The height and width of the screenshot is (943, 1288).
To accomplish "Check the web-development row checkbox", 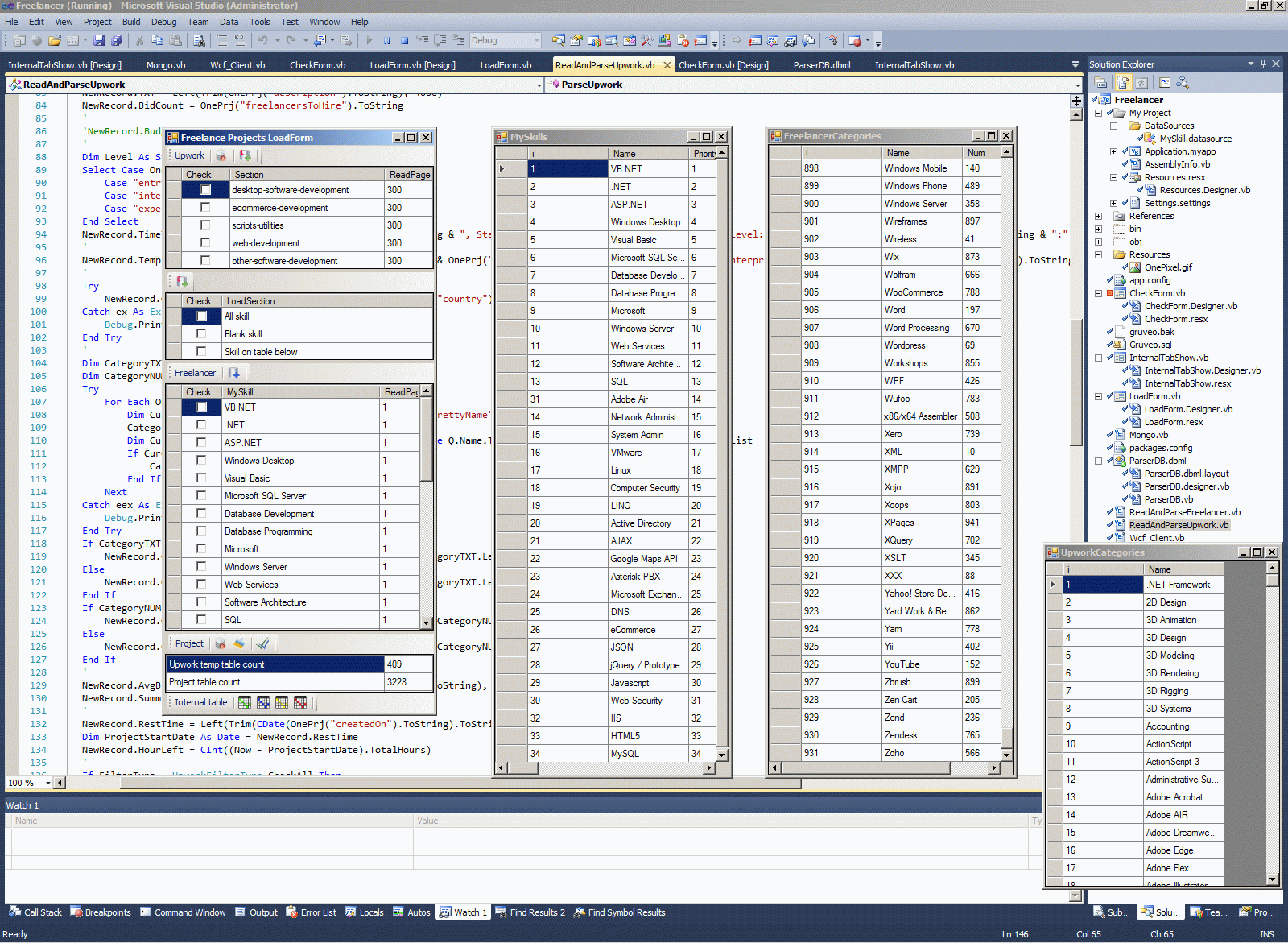I will (205, 243).
